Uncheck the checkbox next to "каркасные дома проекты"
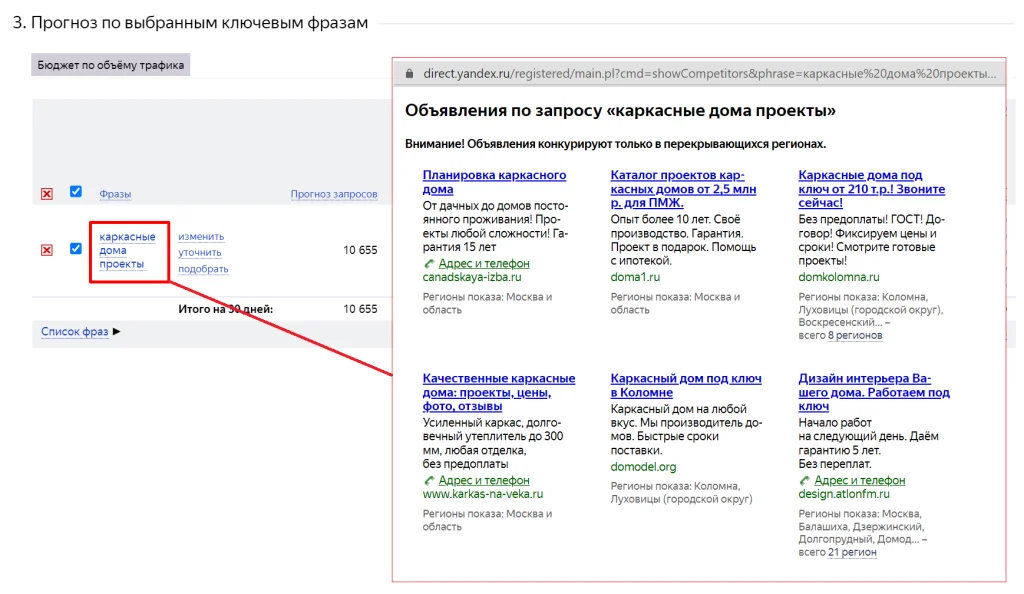 click(x=75, y=248)
